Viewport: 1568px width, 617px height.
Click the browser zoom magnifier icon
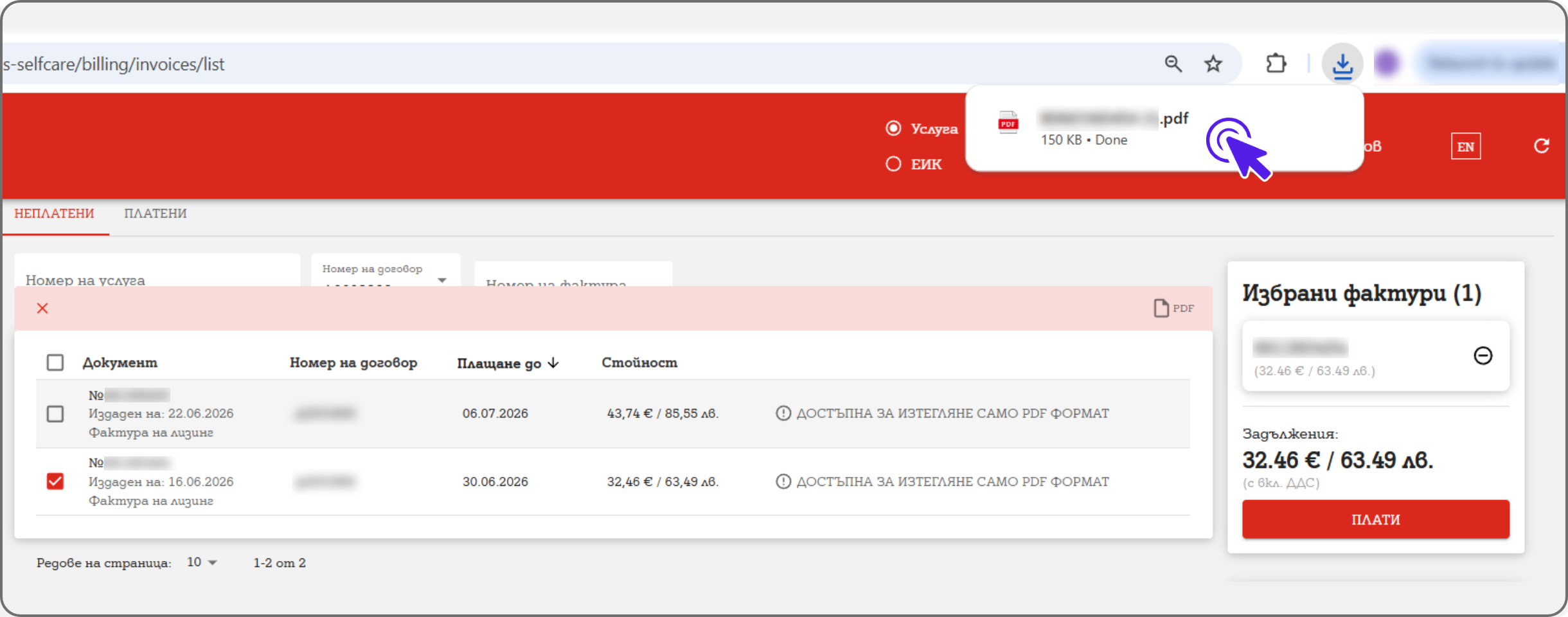pos(1173,64)
